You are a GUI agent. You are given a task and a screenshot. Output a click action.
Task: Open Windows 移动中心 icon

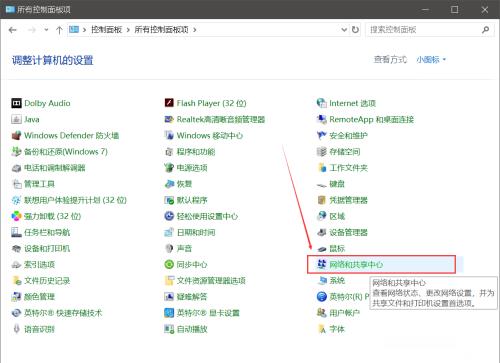(169, 136)
